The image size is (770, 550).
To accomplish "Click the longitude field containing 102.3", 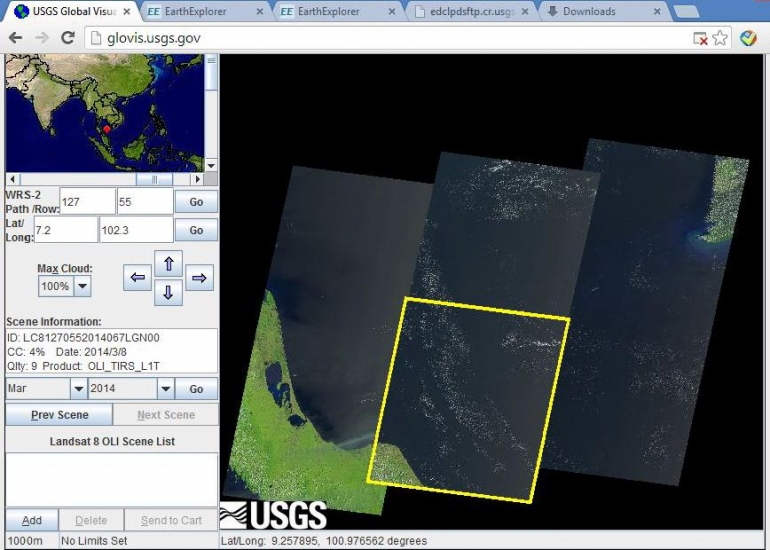I will [137, 230].
